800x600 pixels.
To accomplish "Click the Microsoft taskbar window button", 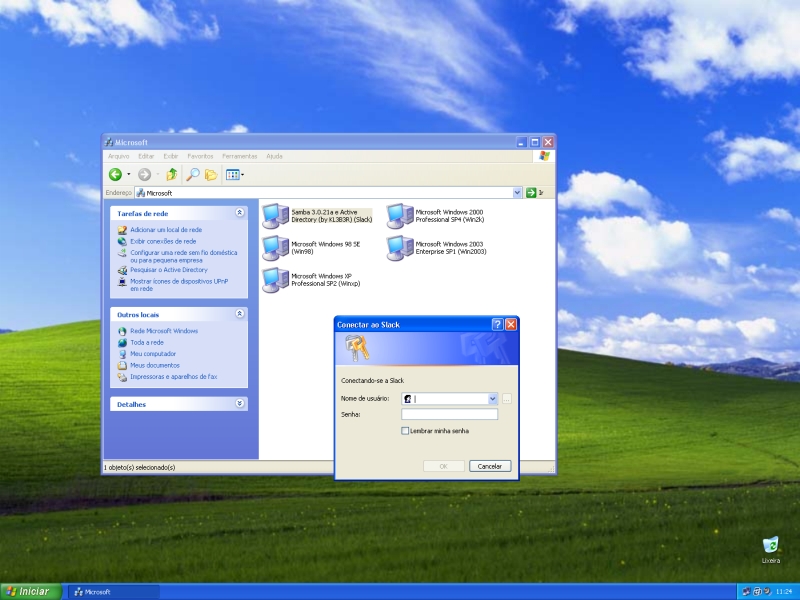I will coord(114,592).
